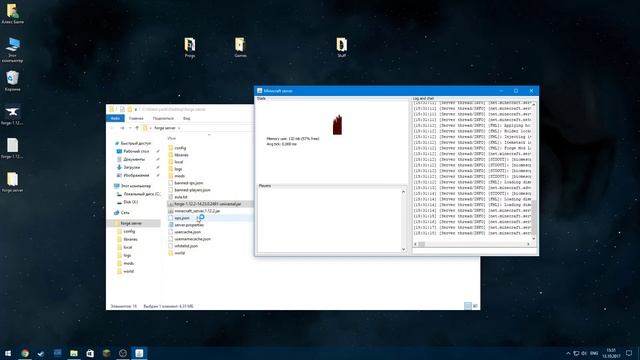Viewport: 640px width, 360px height.
Task: Click the clock in the taskbar
Action: [x=611, y=353]
